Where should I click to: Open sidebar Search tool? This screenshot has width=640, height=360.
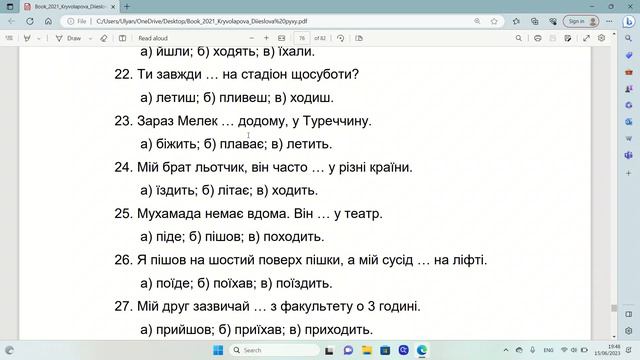click(x=629, y=38)
